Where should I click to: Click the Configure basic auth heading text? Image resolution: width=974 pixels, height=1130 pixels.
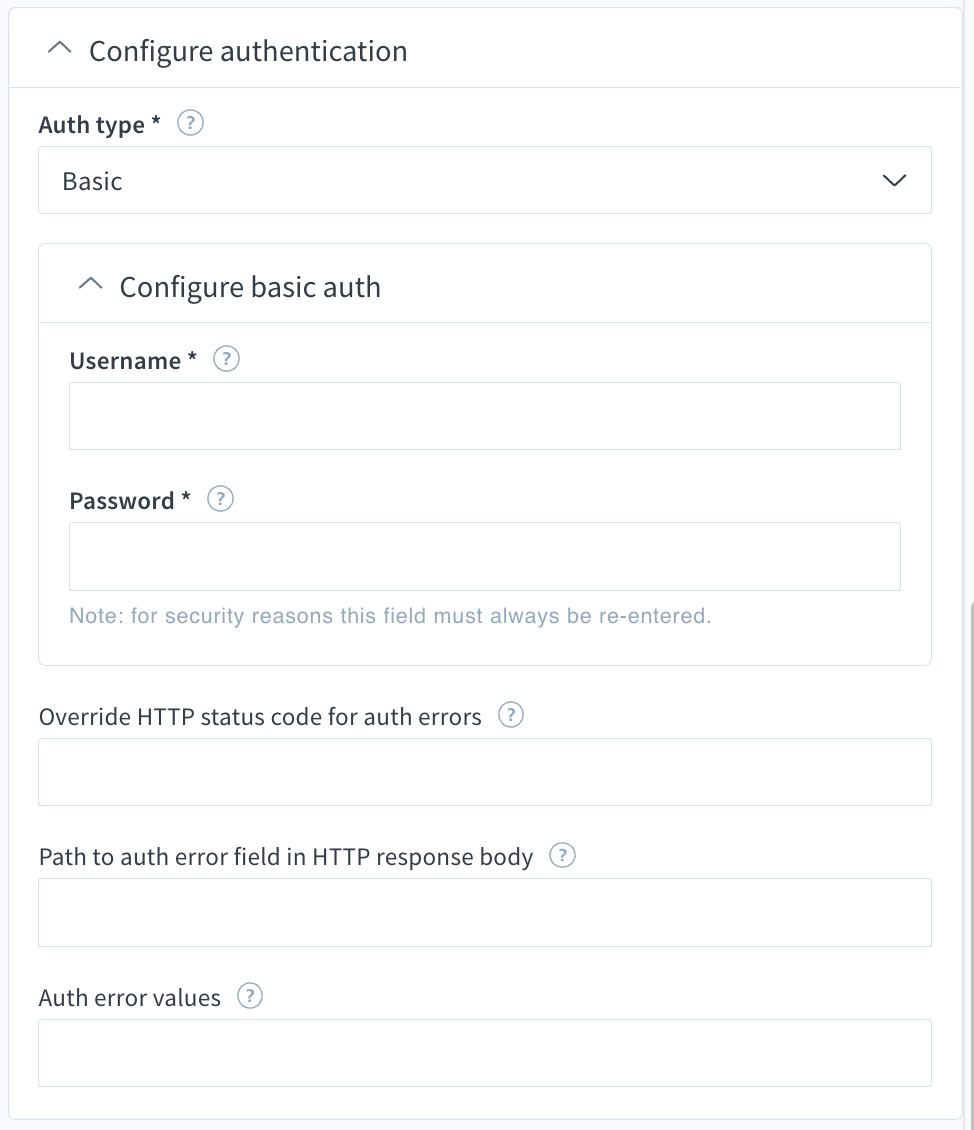pyautogui.click(x=250, y=287)
